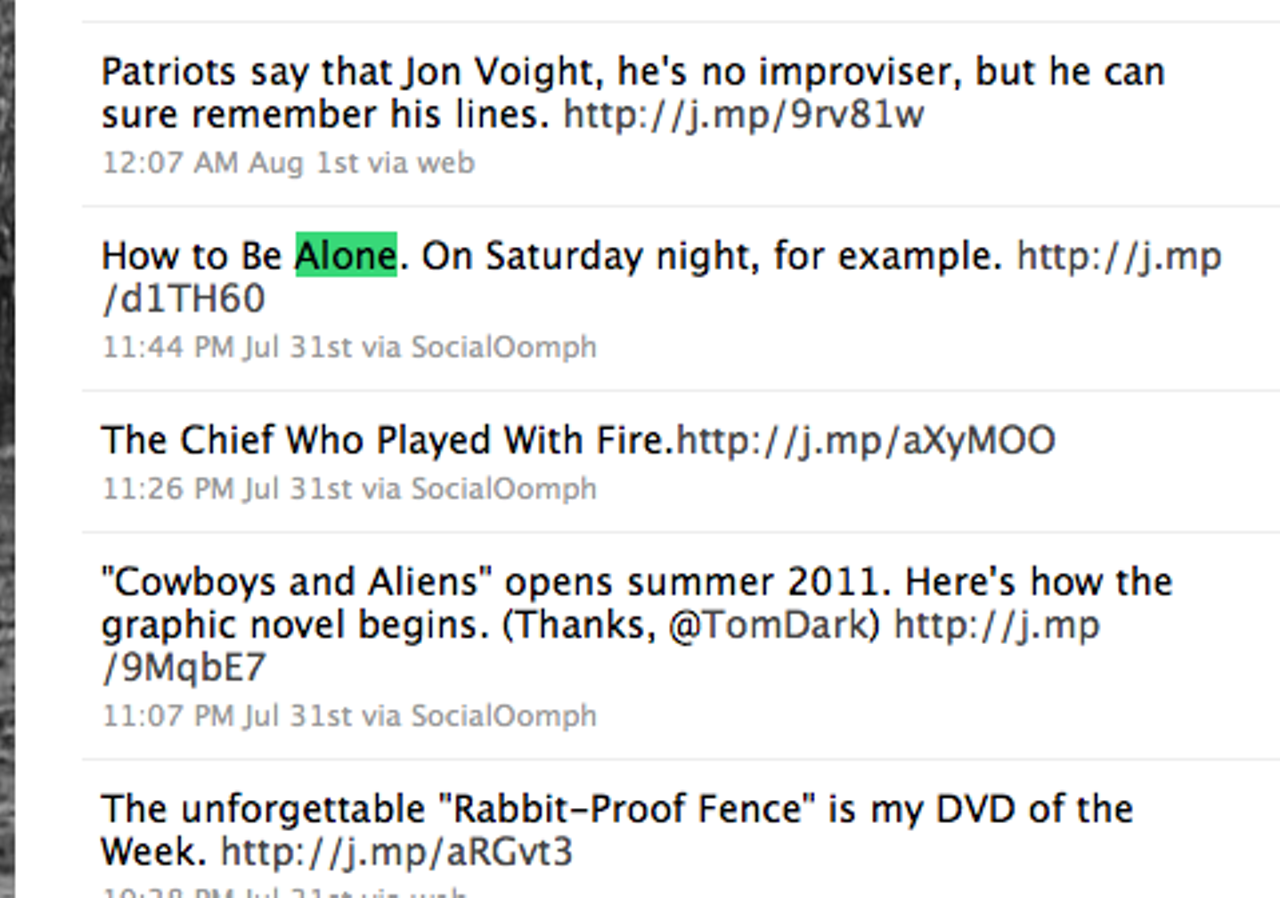Open SocialOomph source under How to Be Alone tweet

click(x=504, y=347)
